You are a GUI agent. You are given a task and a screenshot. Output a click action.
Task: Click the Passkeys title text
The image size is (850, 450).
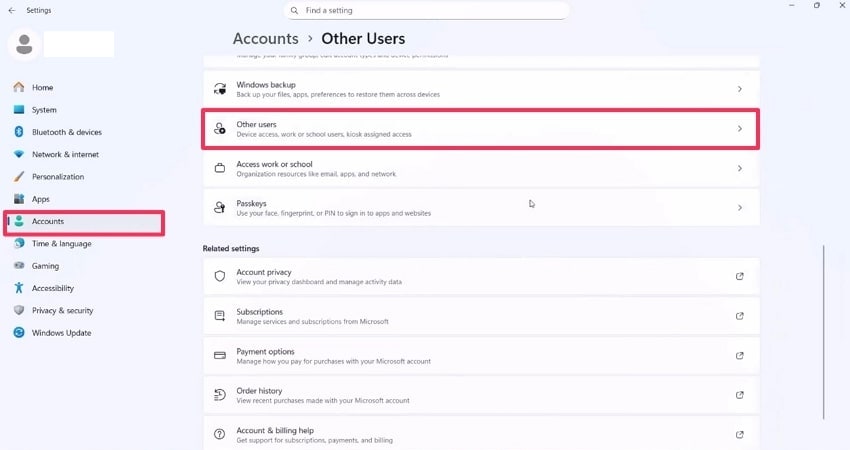251,203
